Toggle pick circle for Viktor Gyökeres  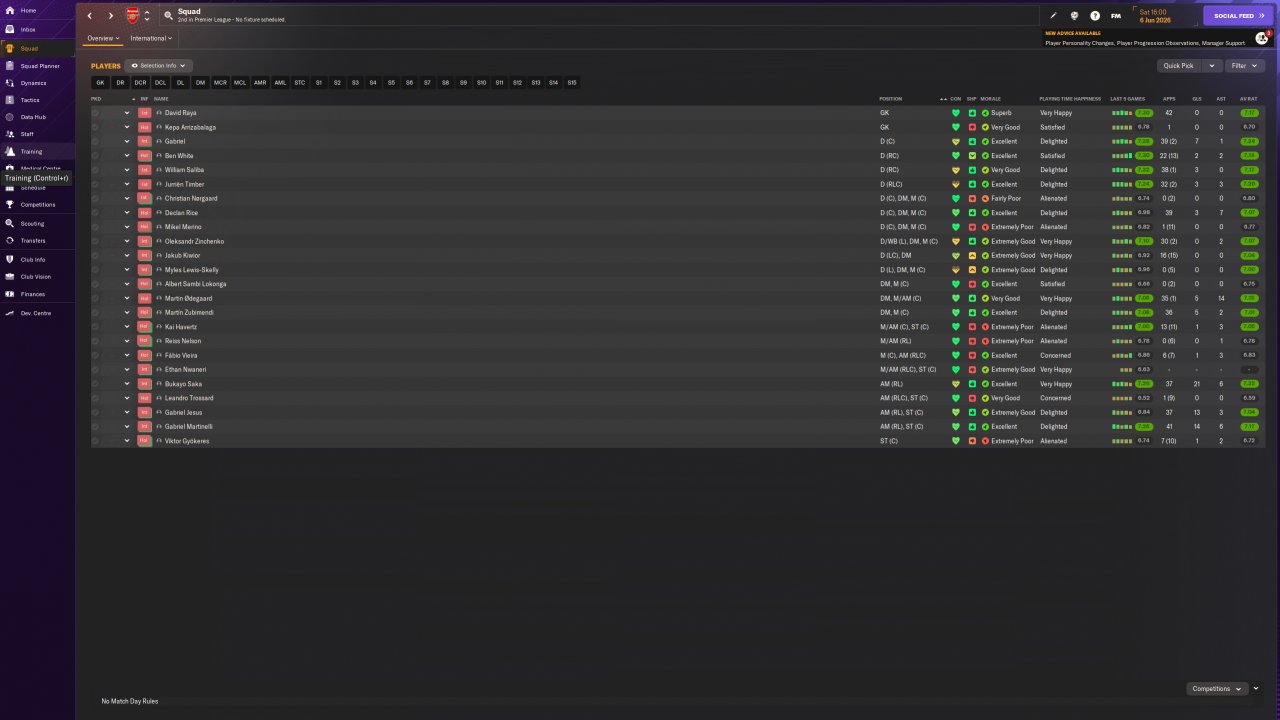(96, 441)
